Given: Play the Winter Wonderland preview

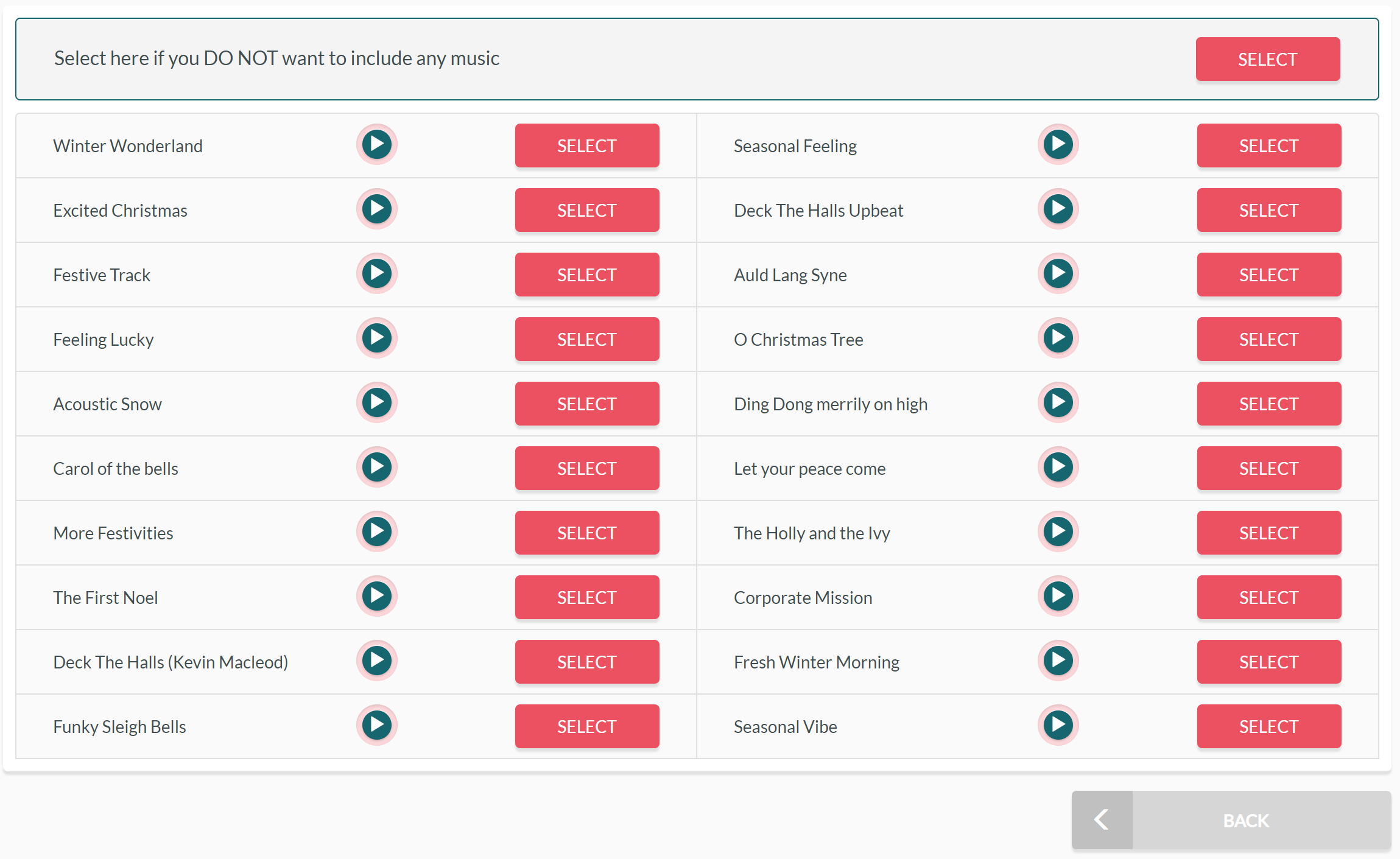Looking at the screenshot, I should click(x=377, y=145).
